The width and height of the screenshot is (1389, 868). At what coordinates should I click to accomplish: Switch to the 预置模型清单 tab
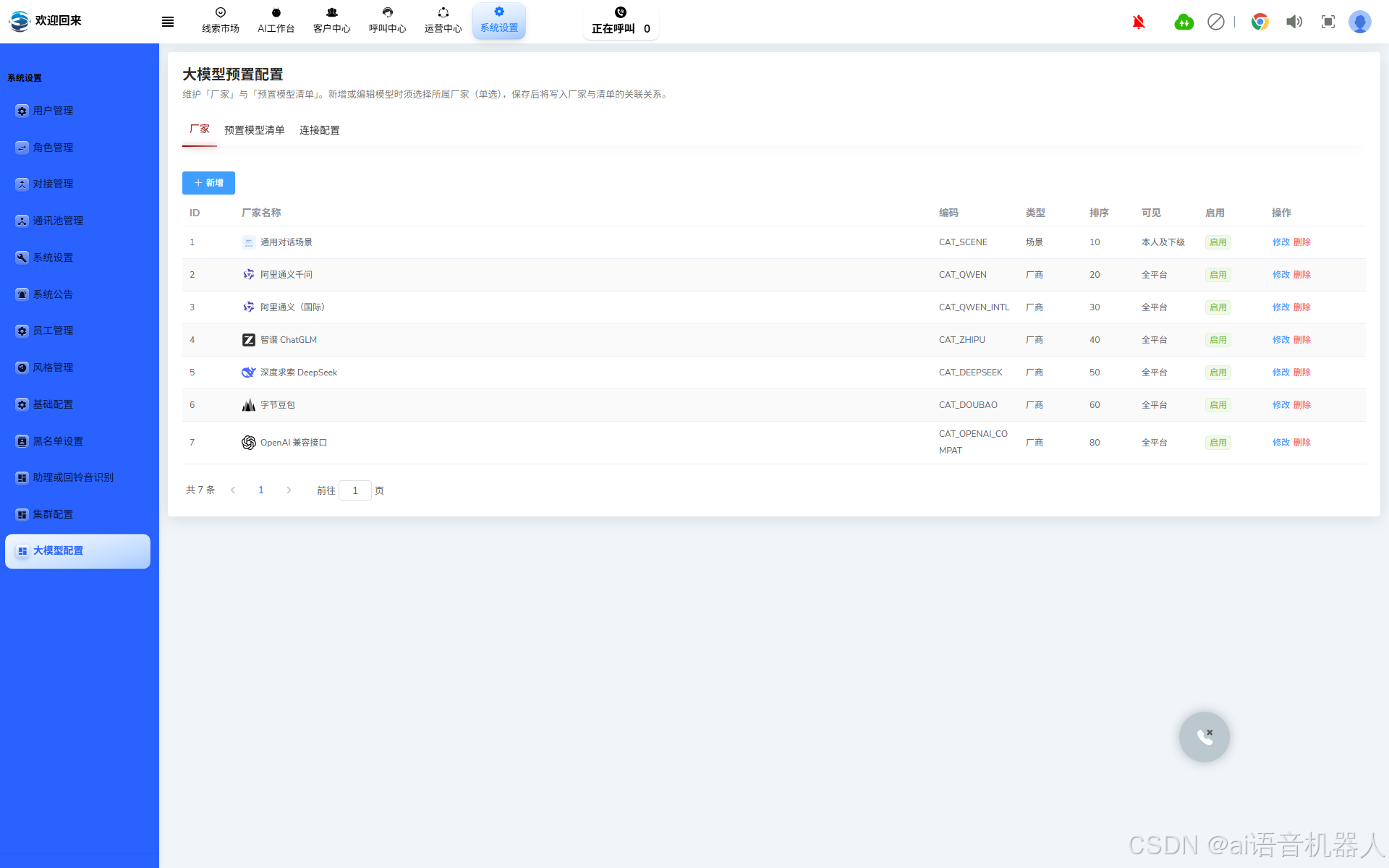255,130
